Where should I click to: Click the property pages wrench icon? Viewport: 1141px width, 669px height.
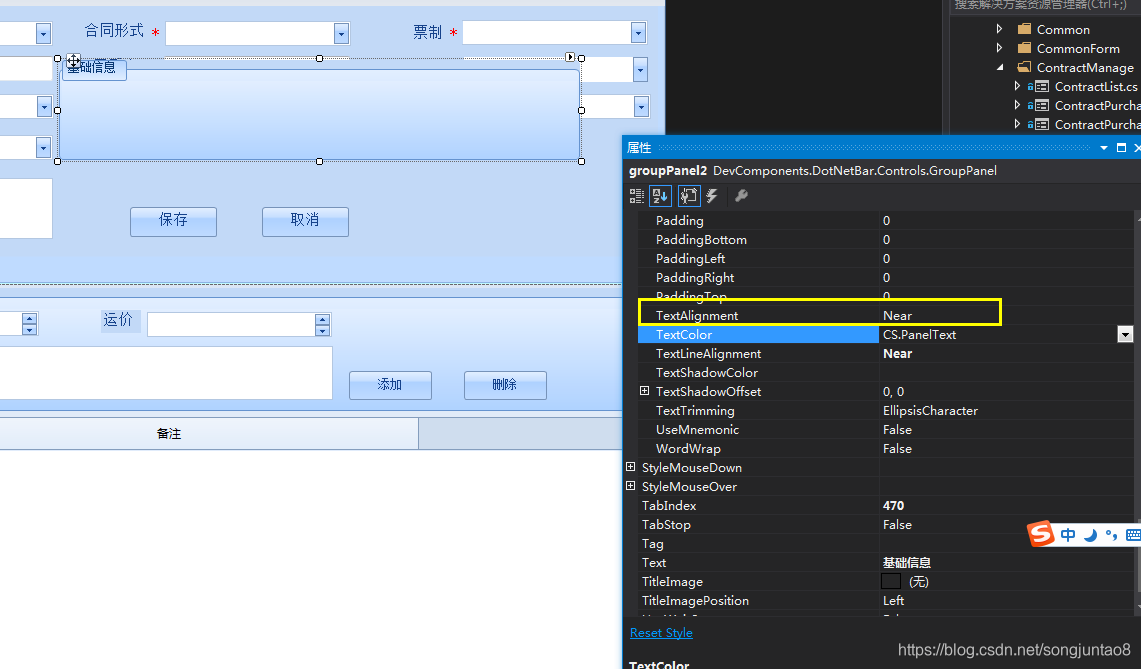(x=742, y=196)
